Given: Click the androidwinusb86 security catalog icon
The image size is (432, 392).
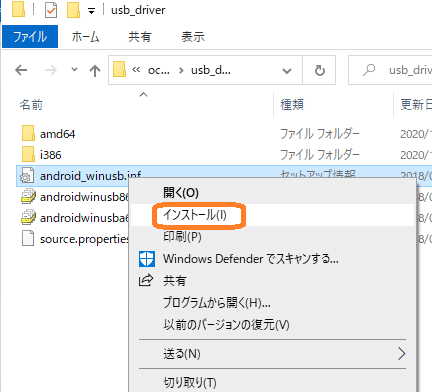Looking at the screenshot, I should pos(28,196).
